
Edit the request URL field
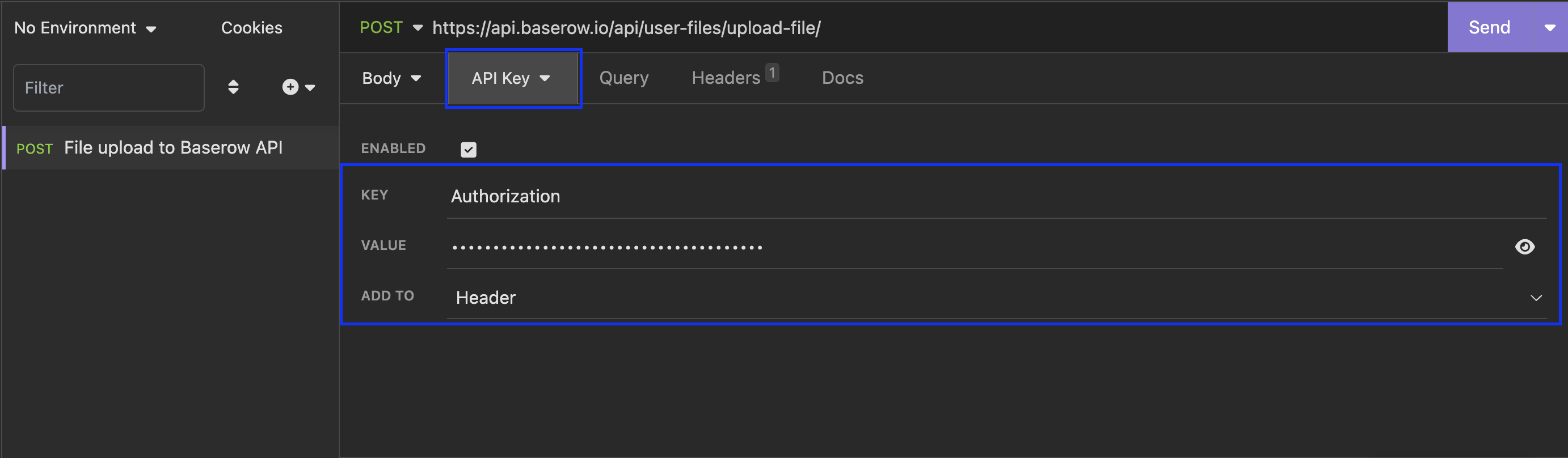coord(627,27)
